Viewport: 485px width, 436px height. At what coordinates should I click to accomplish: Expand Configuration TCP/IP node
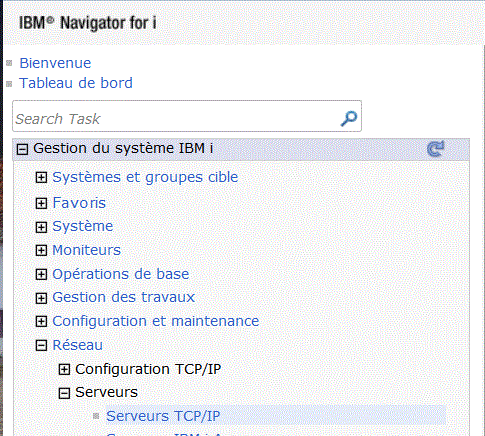(x=64, y=369)
